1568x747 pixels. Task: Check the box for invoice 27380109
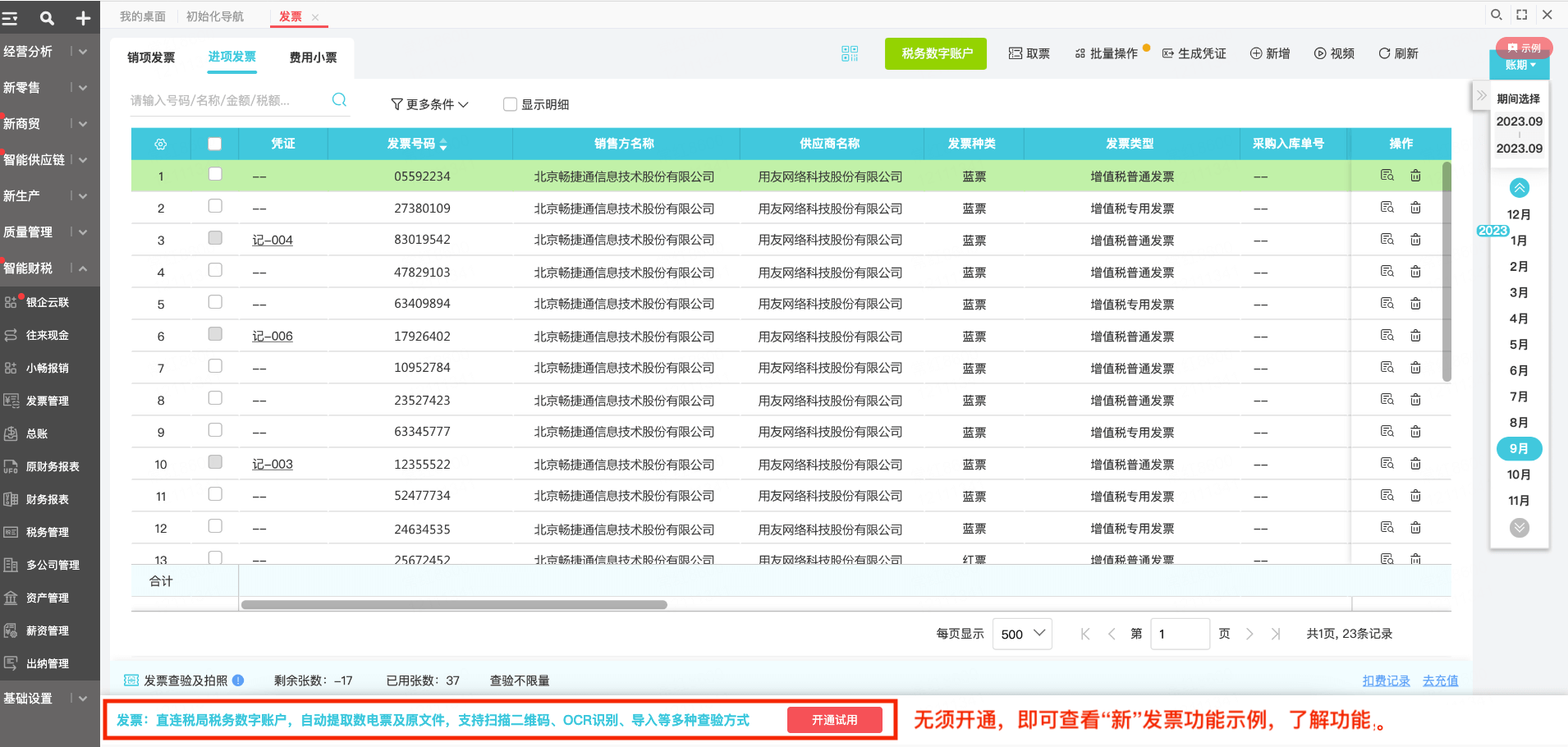point(215,206)
